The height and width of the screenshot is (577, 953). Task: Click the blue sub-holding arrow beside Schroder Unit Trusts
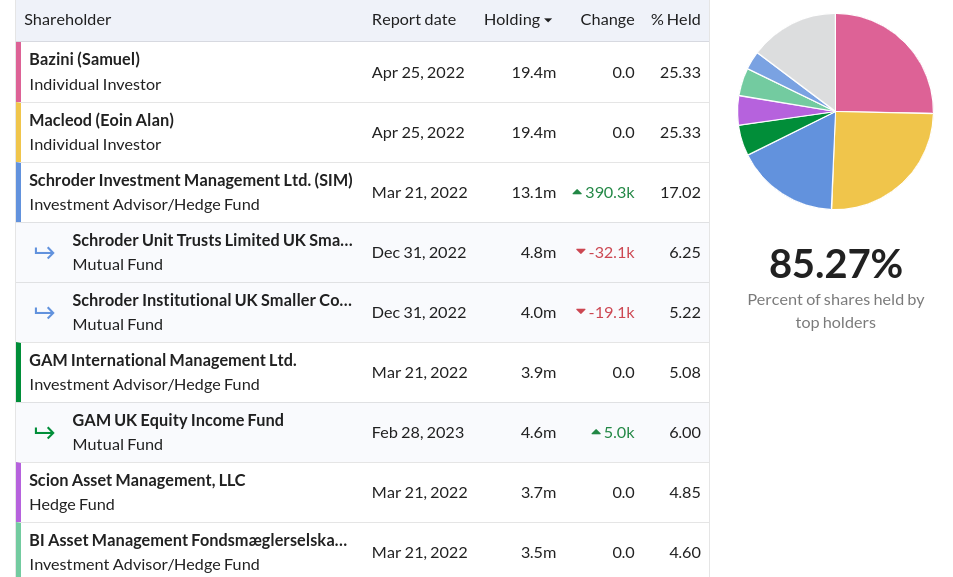pyautogui.click(x=44, y=252)
